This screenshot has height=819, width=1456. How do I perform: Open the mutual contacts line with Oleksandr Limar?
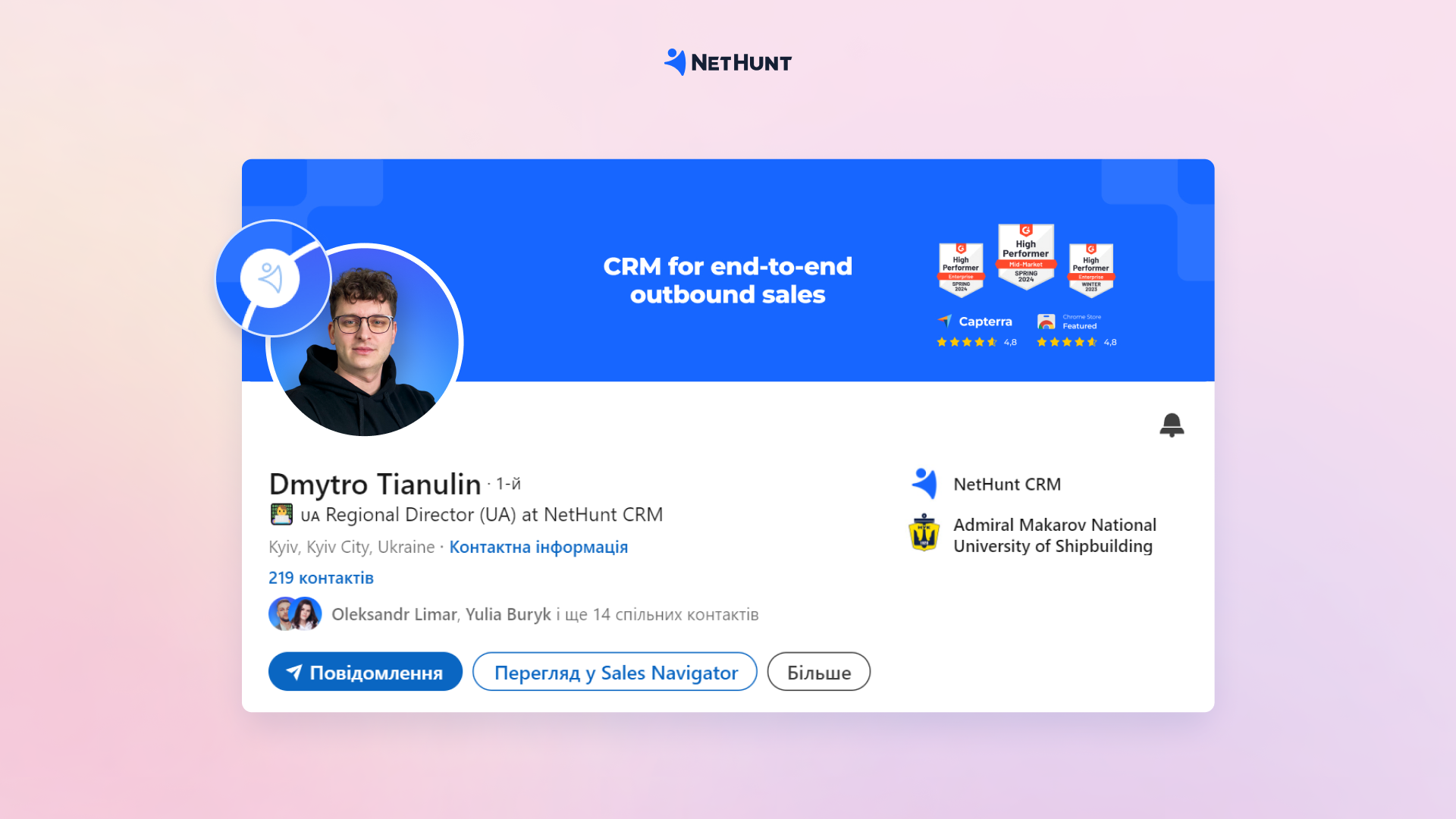tap(545, 614)
